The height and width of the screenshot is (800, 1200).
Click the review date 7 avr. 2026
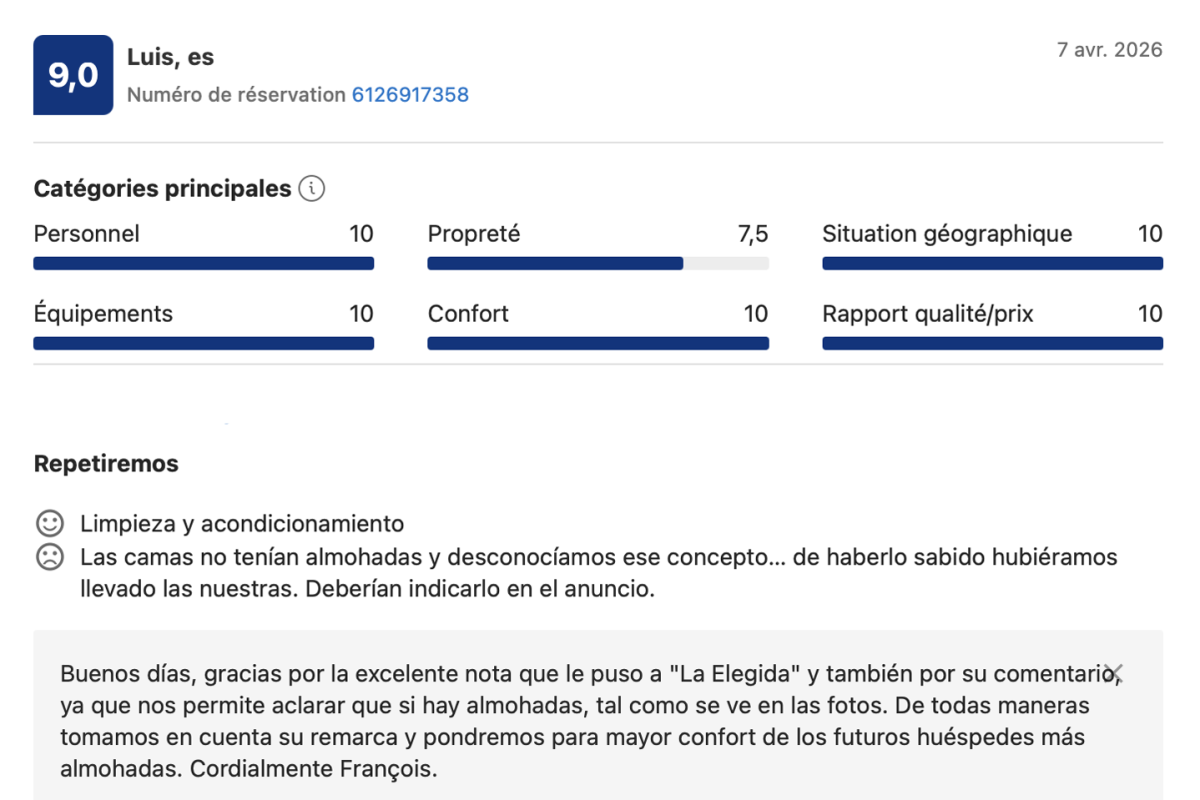coord(1110,49)
